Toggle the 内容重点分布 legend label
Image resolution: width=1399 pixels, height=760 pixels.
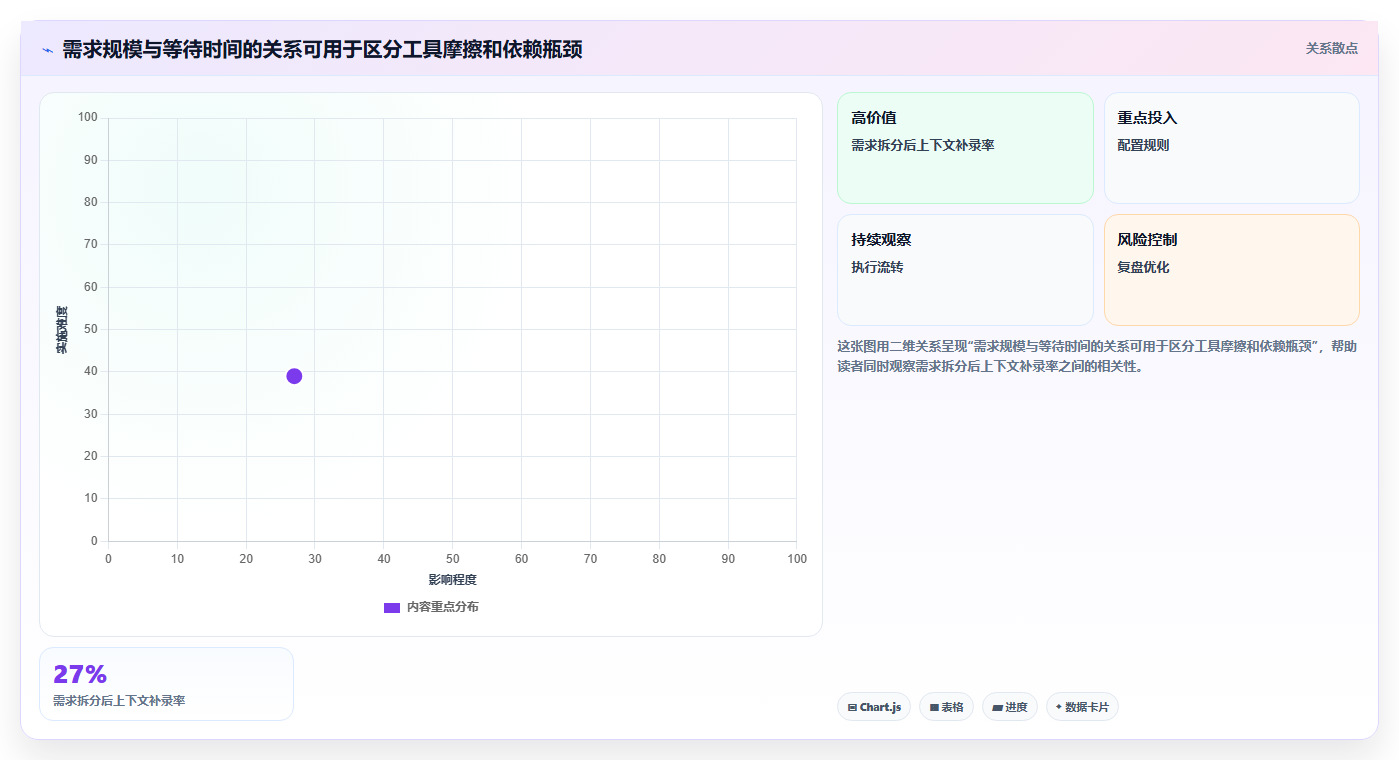(x=442, y=608)
